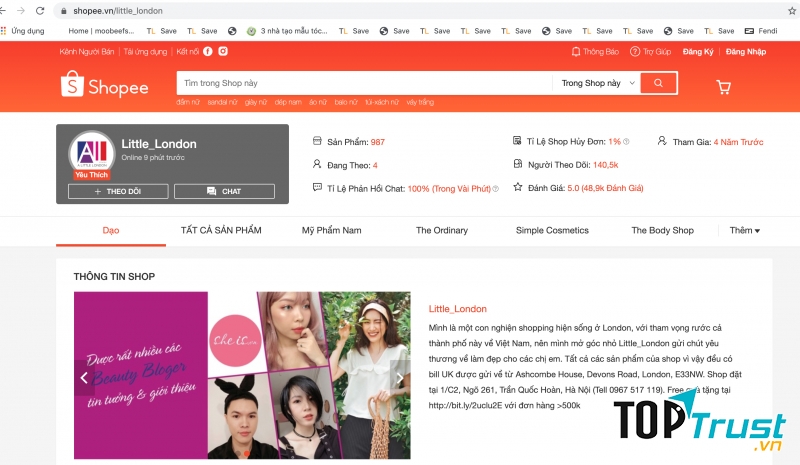
Task: Bookmark this page with star icon
Action: tap(792, 11)
